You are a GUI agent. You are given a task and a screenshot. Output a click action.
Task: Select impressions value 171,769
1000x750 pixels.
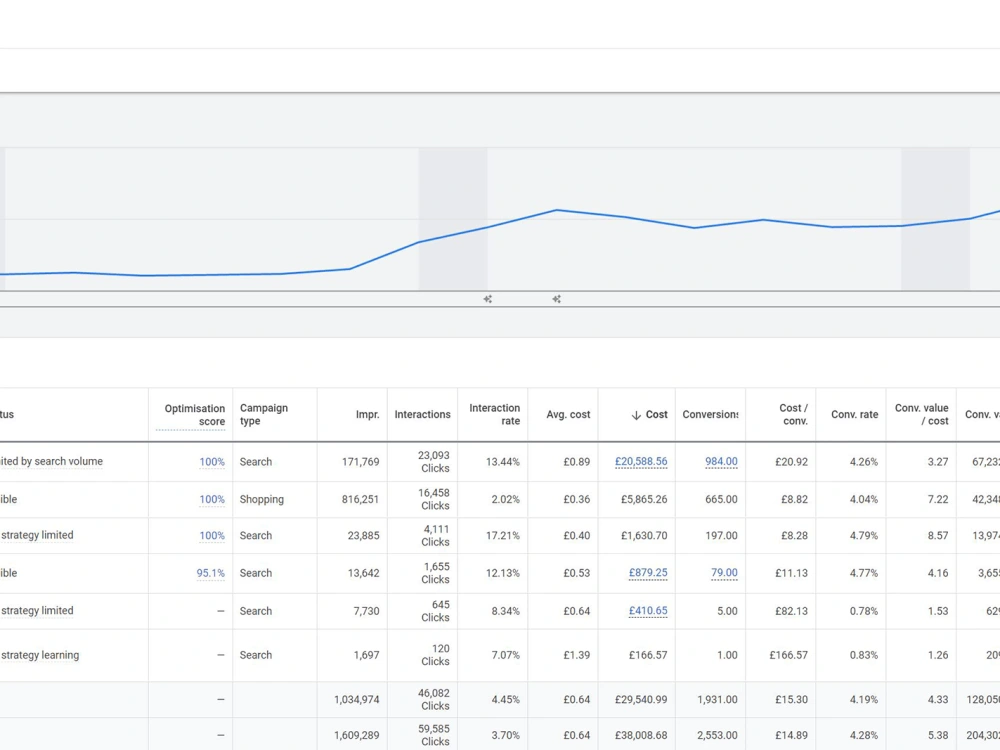(360, 462)
